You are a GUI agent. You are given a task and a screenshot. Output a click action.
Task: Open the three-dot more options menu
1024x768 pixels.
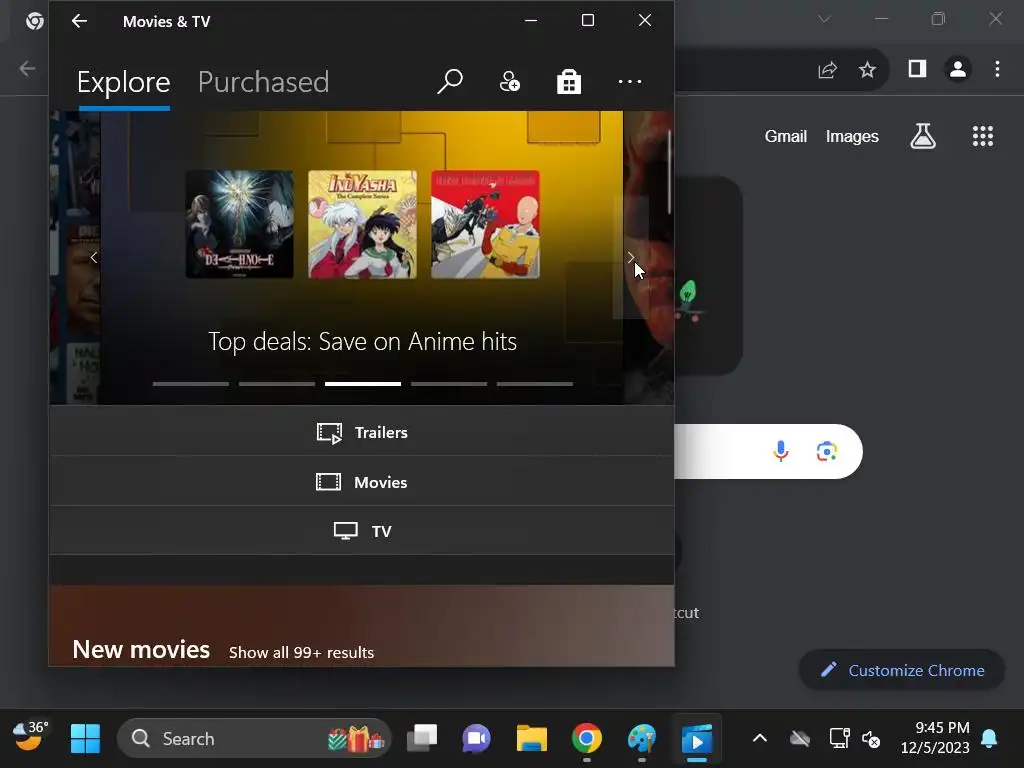click(x=630, y=82)
